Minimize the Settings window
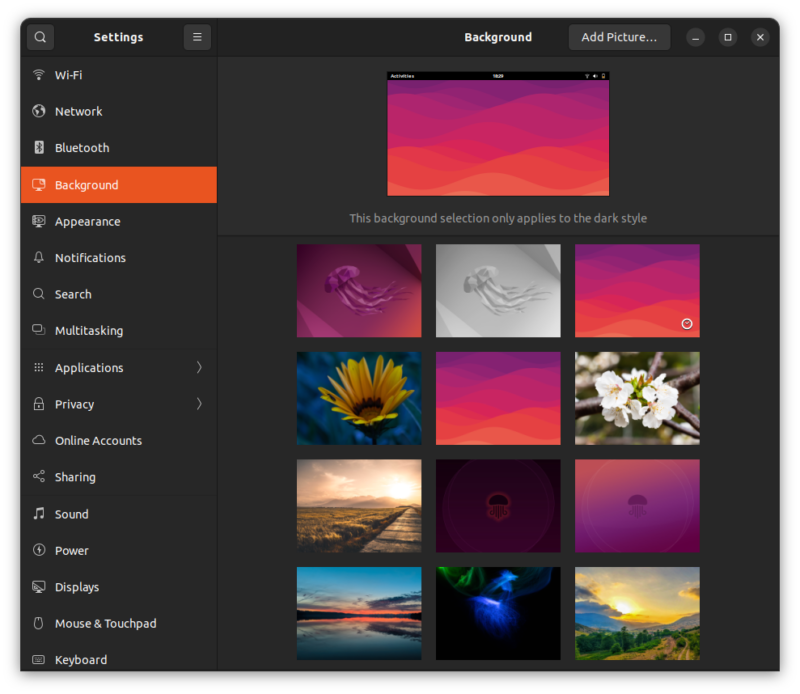Image resolution: width=800 pixels, height=694 pixels. tap(695, 37)
